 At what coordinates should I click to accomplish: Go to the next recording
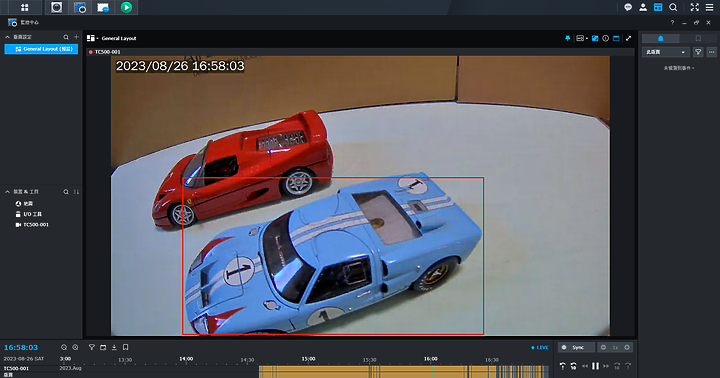[628, 366]
